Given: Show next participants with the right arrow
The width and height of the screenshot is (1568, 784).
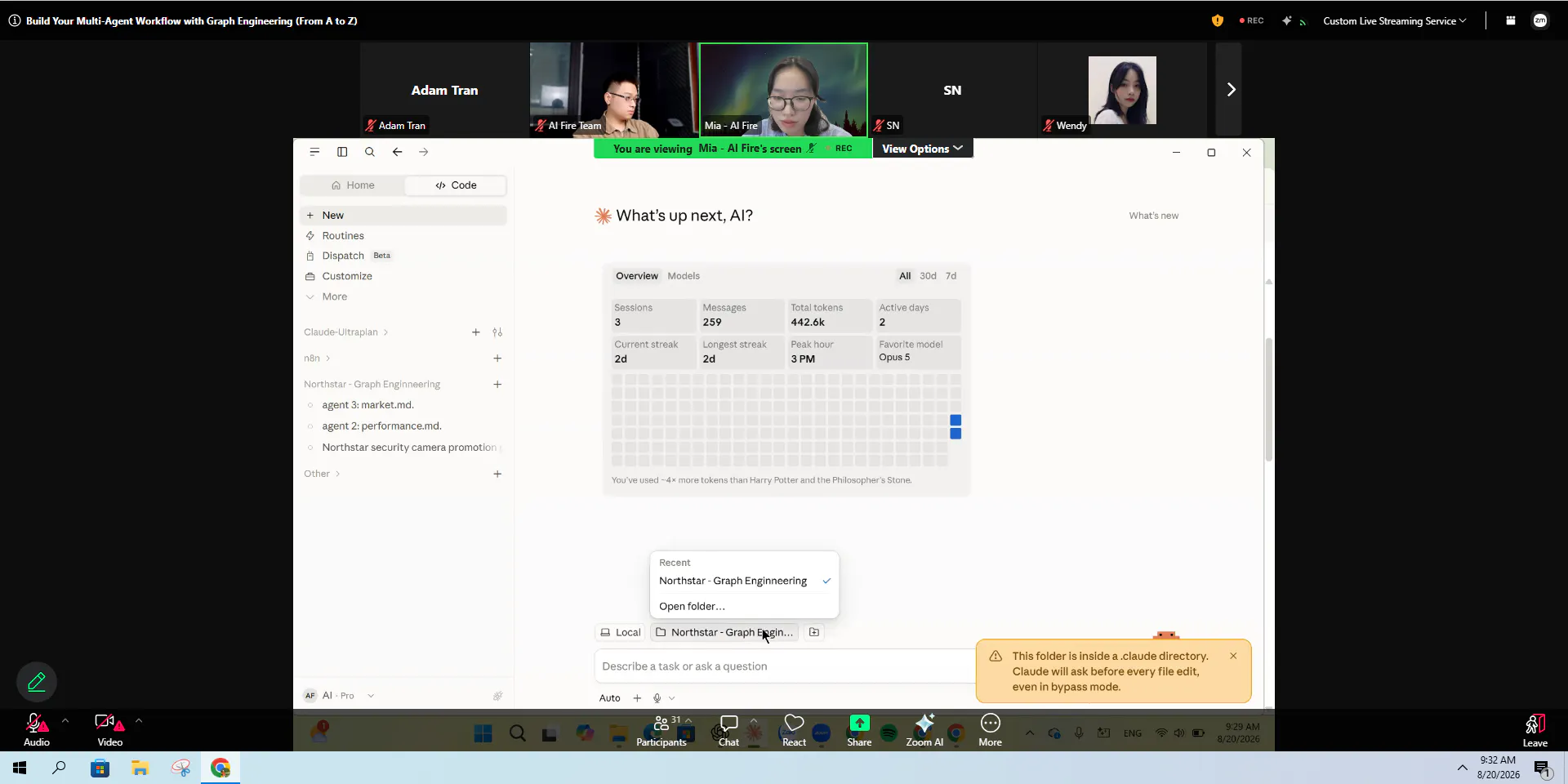Looking at the screenshot, I should [x=1230, y=90].
